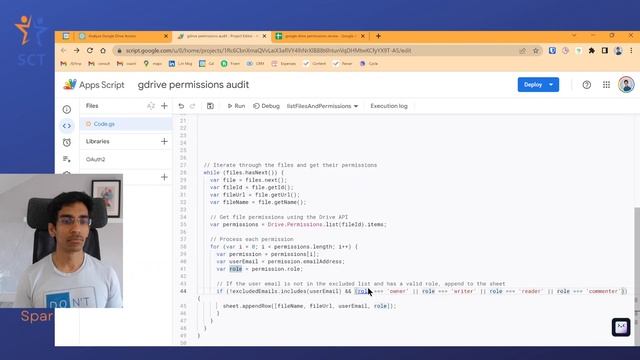Open the floating widget icon at bottom right
Viewport: 640px width, 360px height.
click(621, 327)
